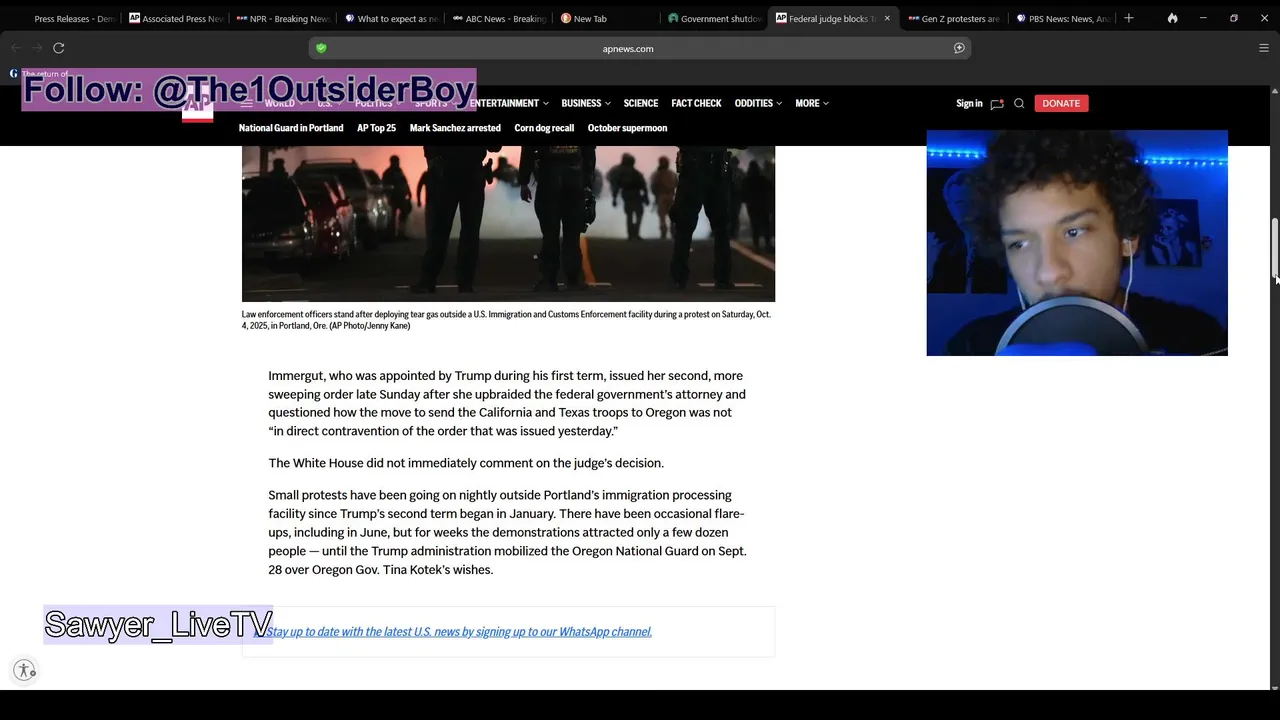Click the green shield icon in address bar
1280x720 pixels.
321,48
